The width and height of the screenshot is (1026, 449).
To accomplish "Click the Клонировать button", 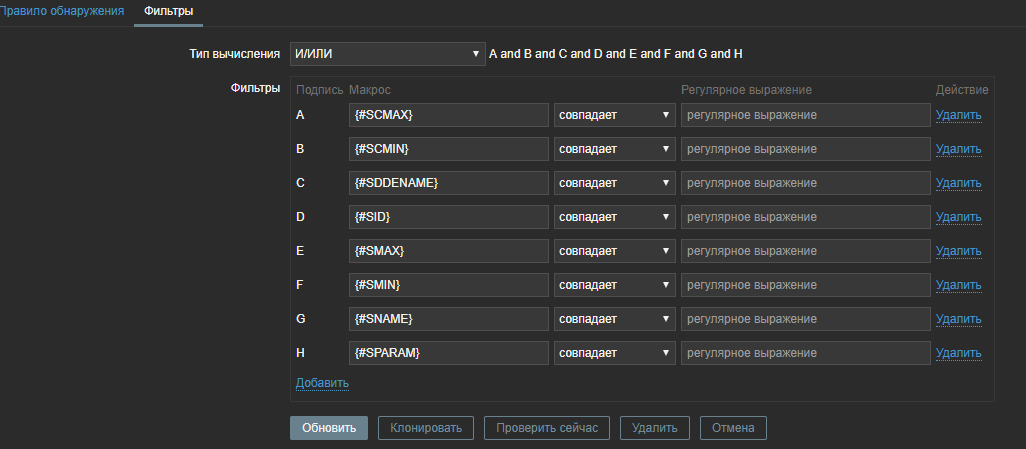I will 426,428.
